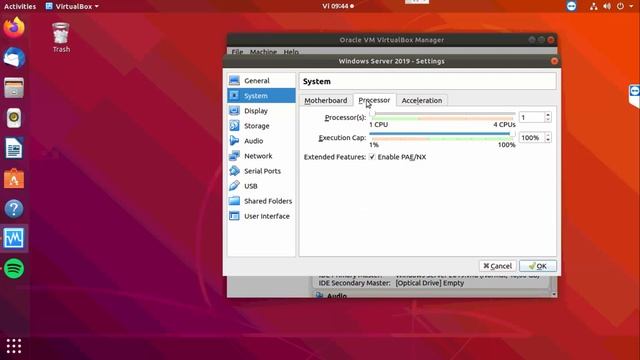The height and width of the screenshot is (360, 640).
Task: Open the volume indicator in the top bar
Action: click(x=607, y=6)
